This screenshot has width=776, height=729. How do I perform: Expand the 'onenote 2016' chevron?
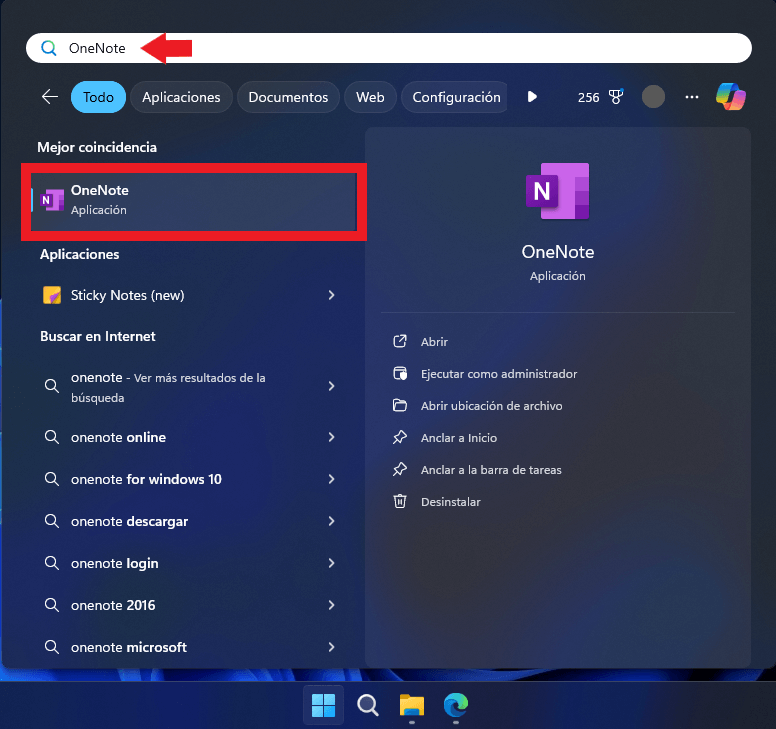click(331, 605)
